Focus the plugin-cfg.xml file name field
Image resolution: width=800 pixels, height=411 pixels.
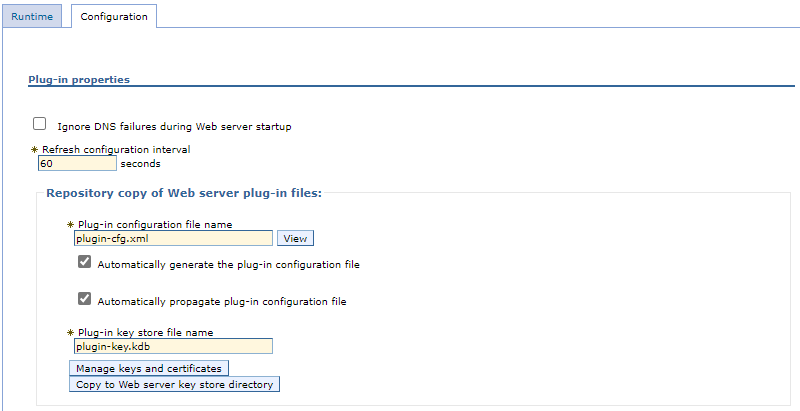coord(173,238)
